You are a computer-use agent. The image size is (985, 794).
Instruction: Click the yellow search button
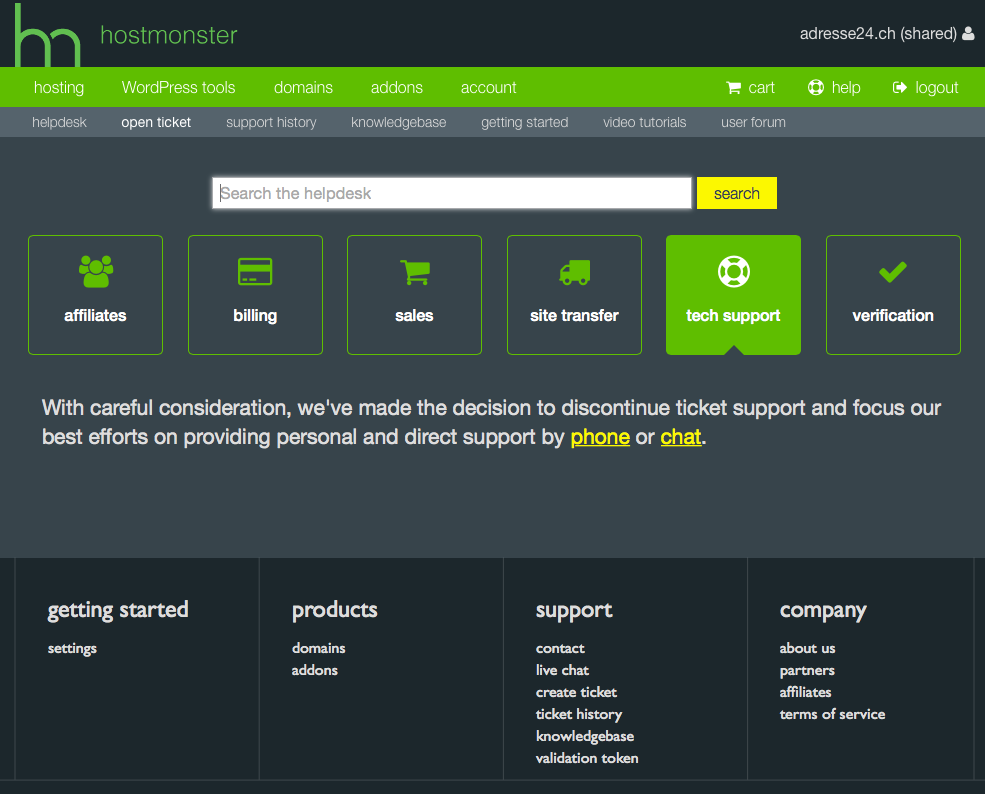tap(737, 193)
